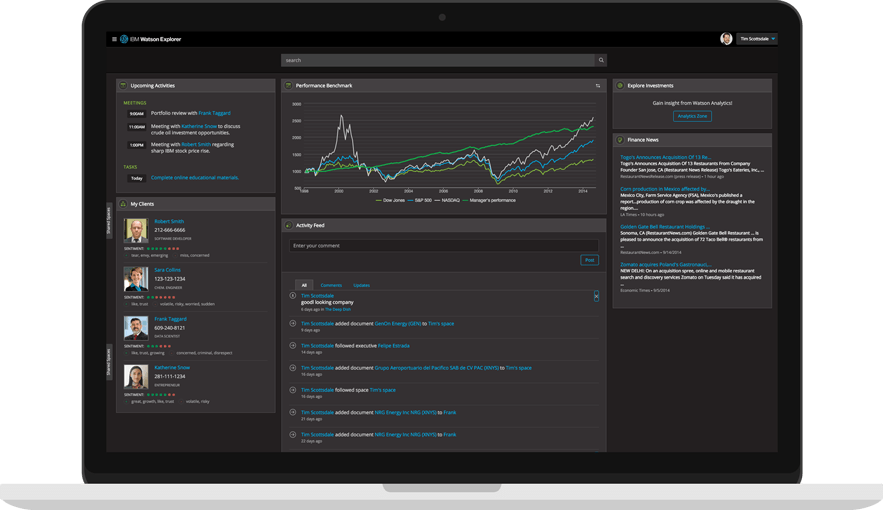Open Tim Scottsdale user avatar

tap(726, 39)
